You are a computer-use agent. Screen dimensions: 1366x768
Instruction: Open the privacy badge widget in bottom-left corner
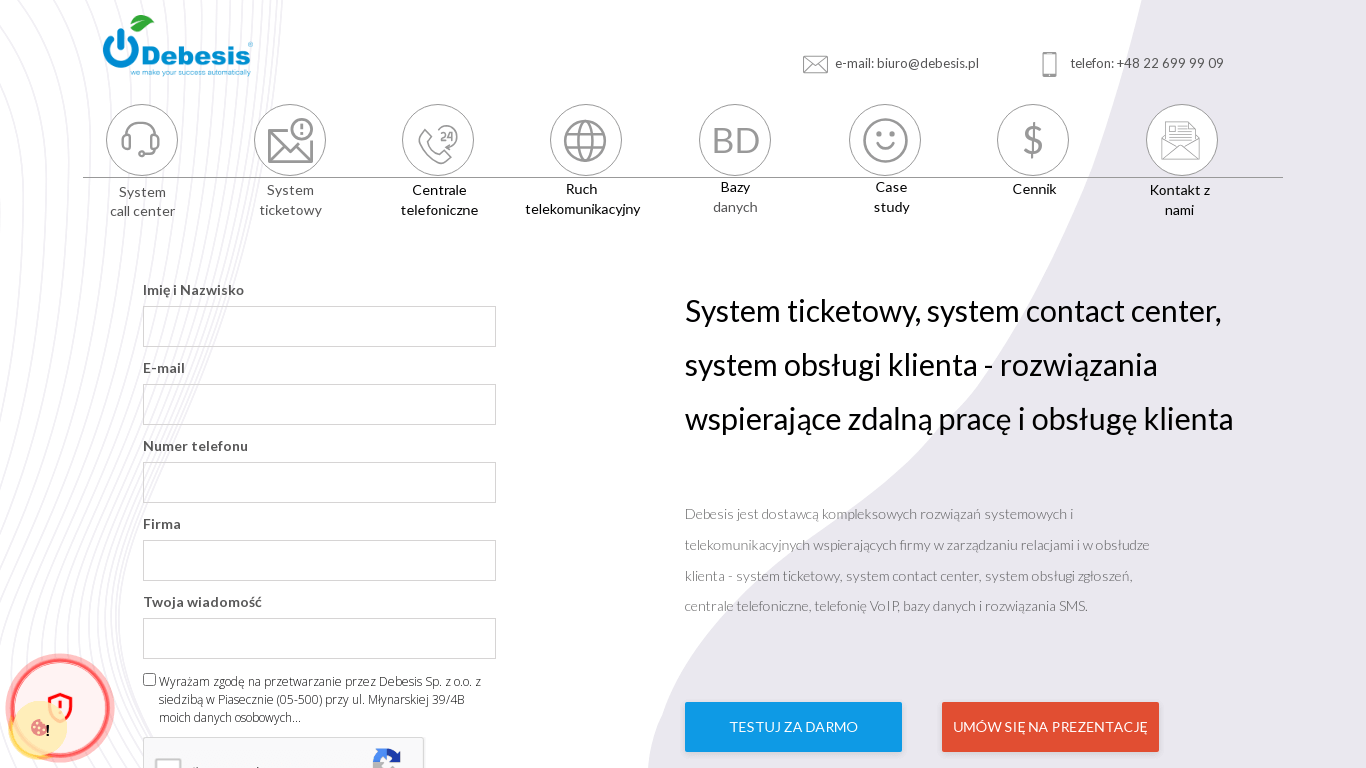pos(58,708)
